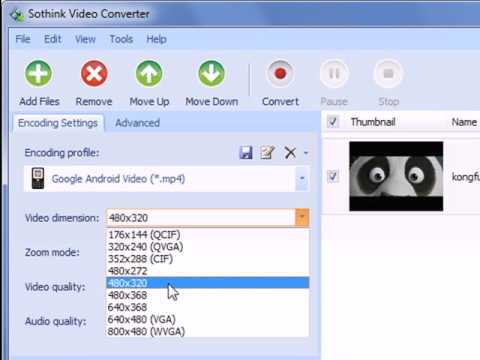Viewport: 480px width, 360px height.
Task: Open the small arrow beside profile delete icon
Action: (306, 153)
